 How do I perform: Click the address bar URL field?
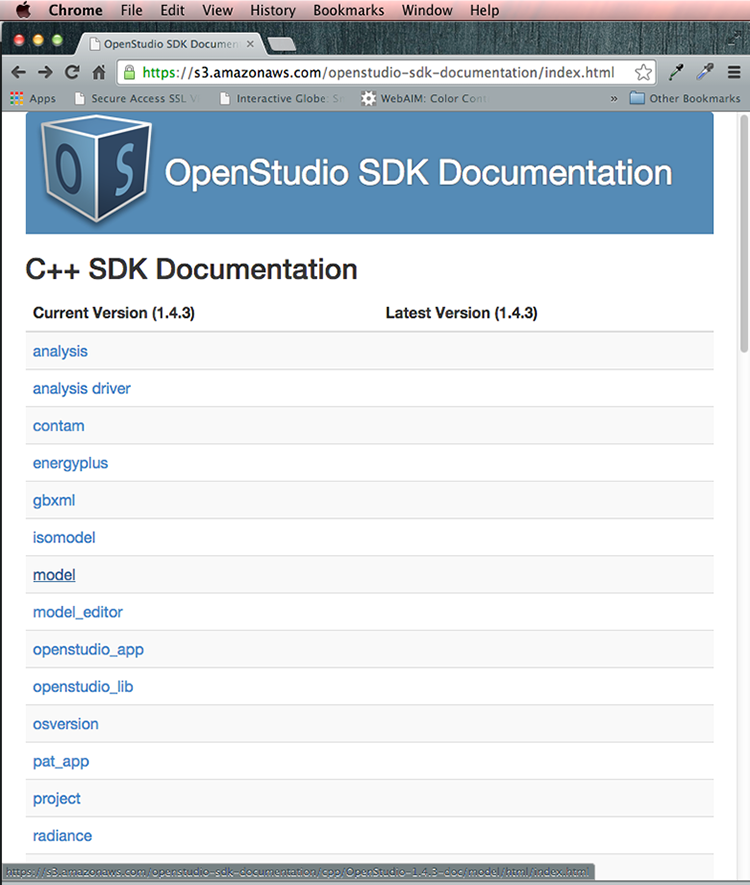pos(380,72)
